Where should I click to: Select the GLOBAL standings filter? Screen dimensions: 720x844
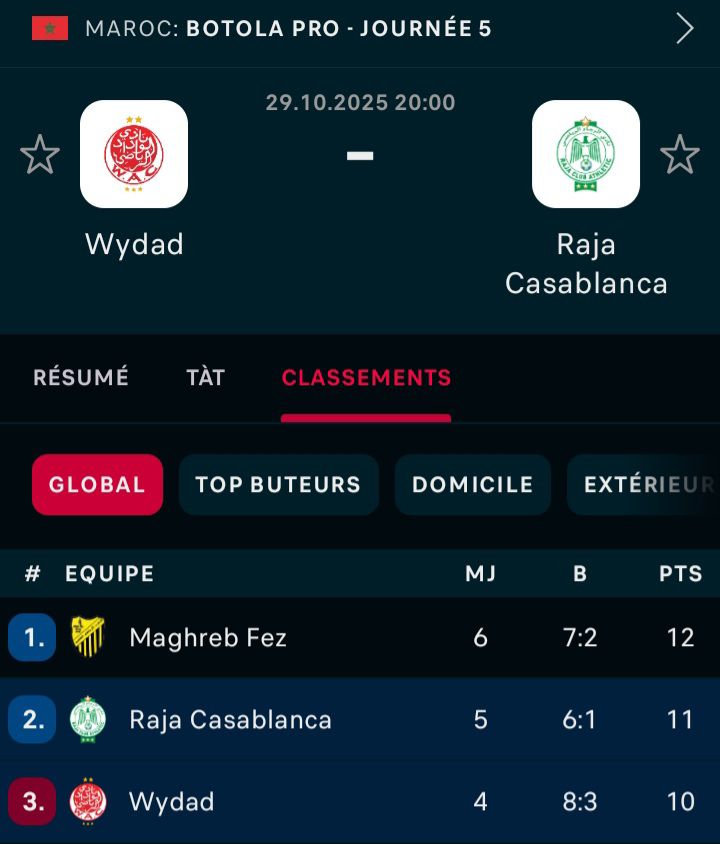coord(97,485)
